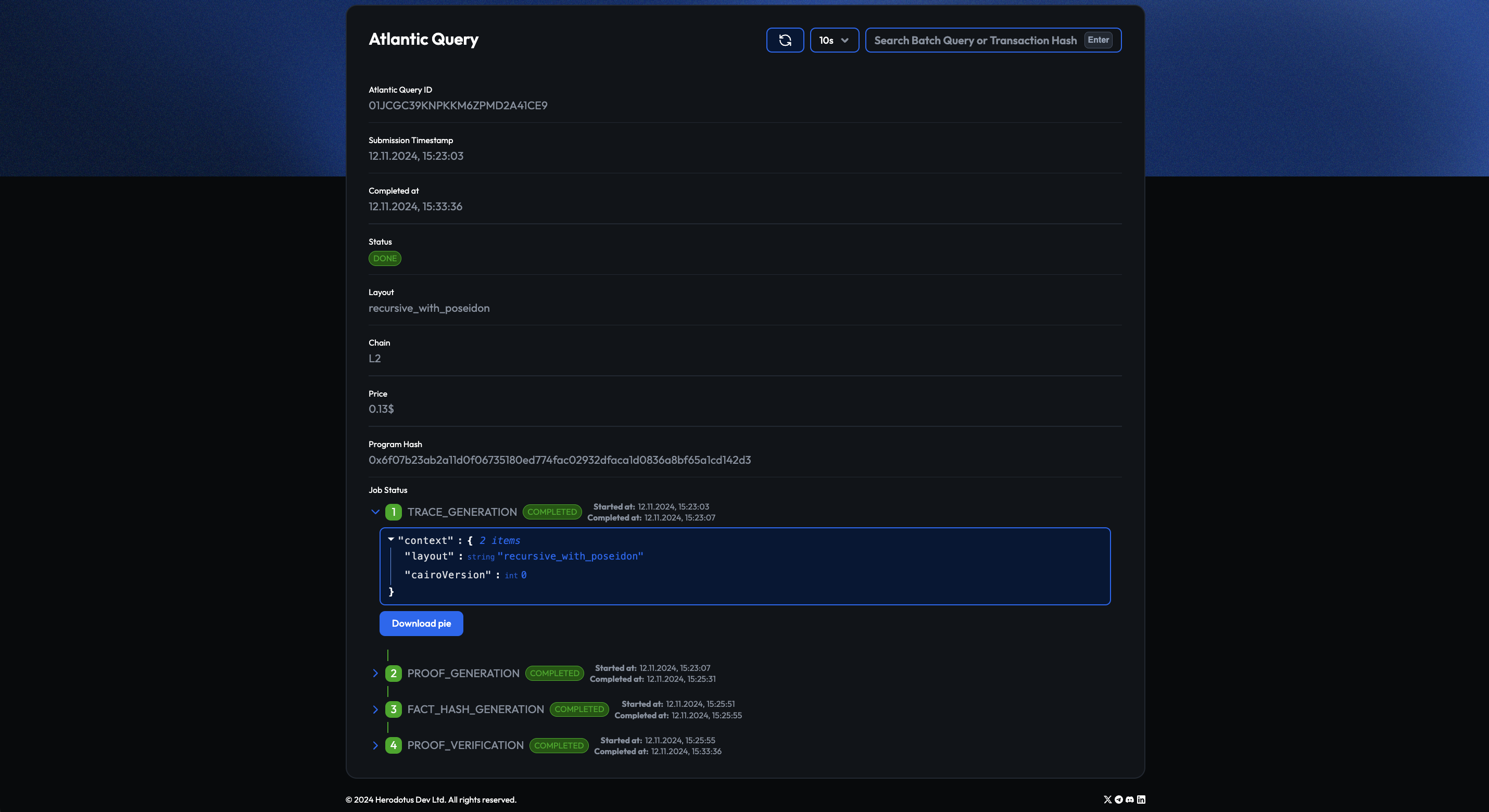This screenshot has height=812, width=1489.
Task: Click the green step 1 badge
Action: [x=393, y=512]
